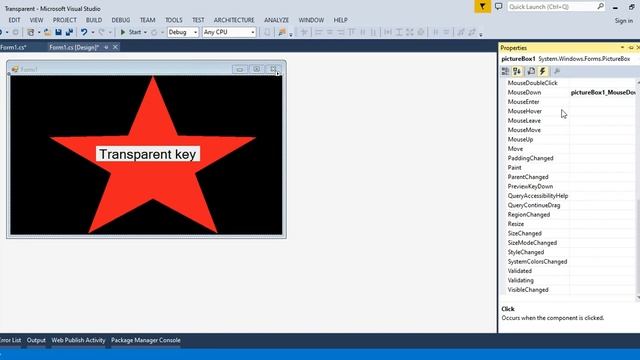Start debugging with the Start button

click(130, 32)
